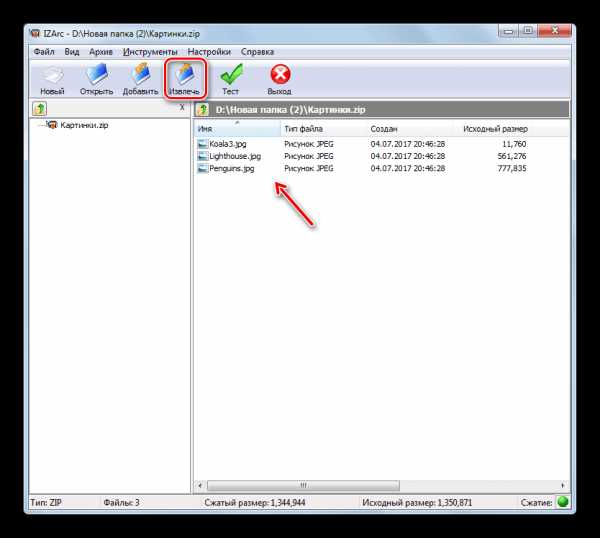
Task: Click size value 777,835
Action: pyautogui.click(x=512, y=168)
